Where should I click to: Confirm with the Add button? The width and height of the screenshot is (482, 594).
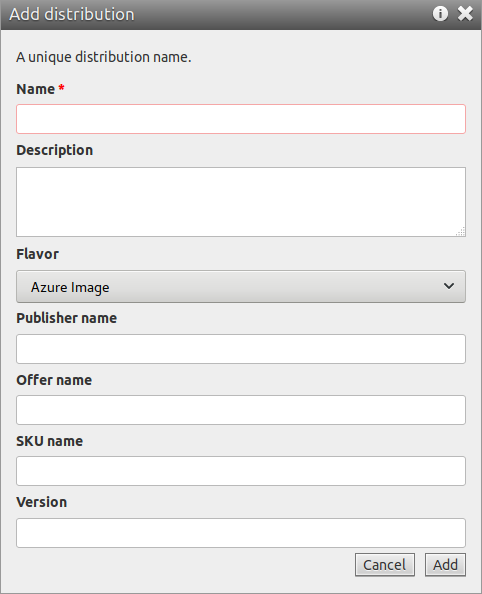coord(445,565)
